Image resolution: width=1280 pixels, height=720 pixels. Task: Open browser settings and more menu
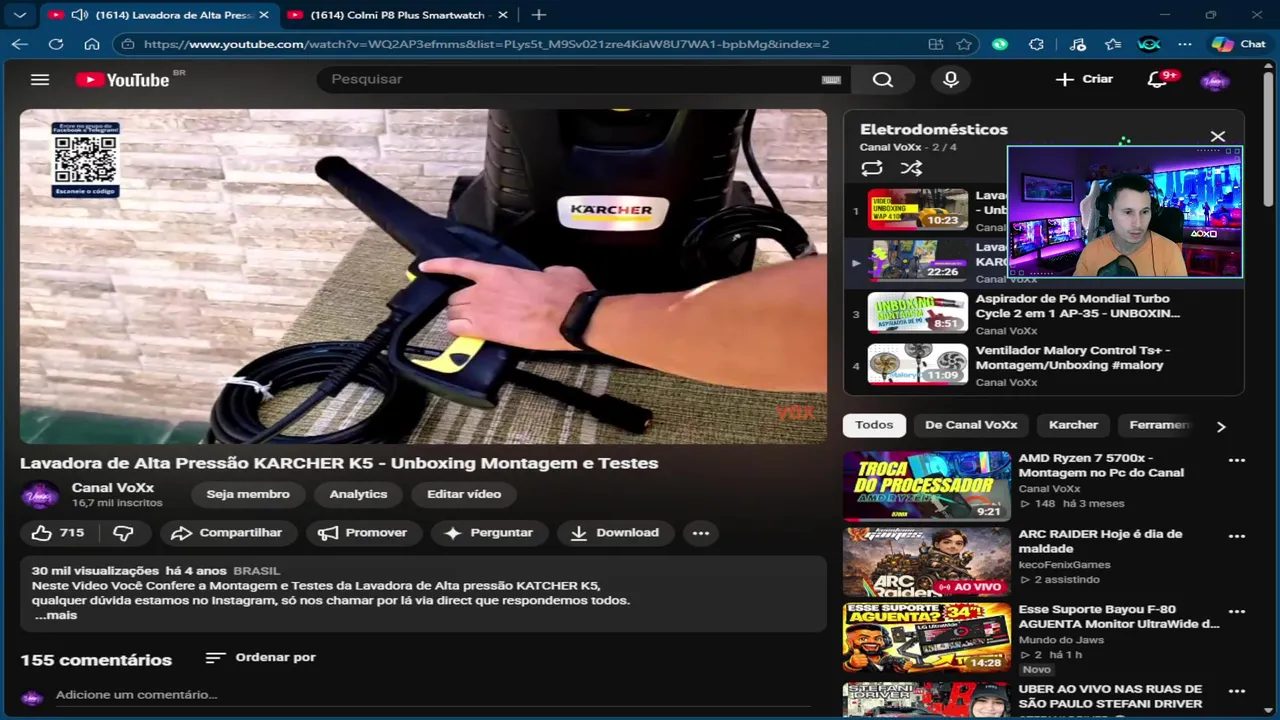(1185, 44)
